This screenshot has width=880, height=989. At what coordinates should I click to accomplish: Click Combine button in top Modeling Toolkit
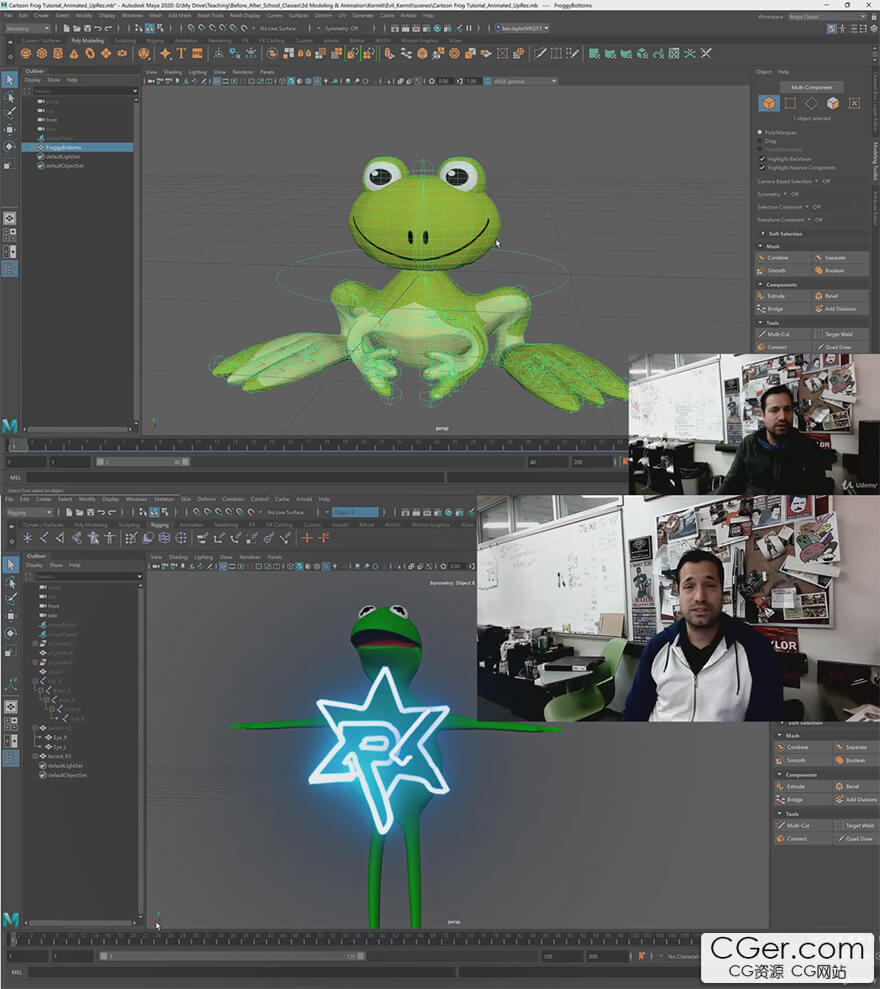[x=783, y=257]
